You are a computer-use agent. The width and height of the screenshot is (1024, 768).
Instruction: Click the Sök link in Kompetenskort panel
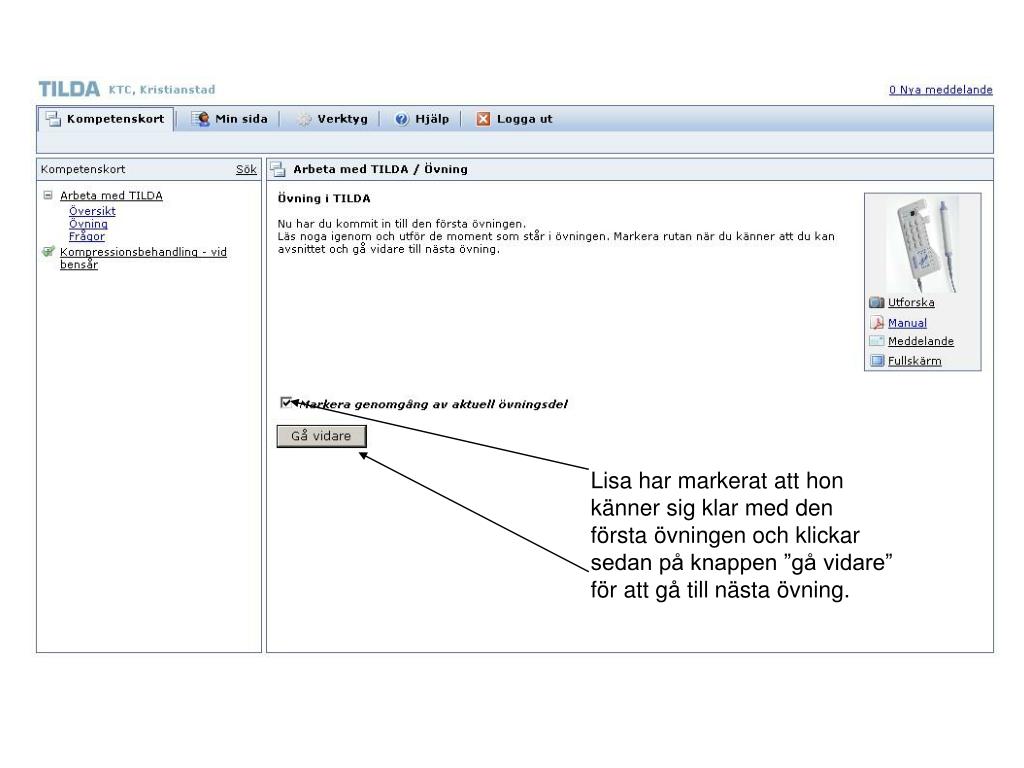pos(246,169)
